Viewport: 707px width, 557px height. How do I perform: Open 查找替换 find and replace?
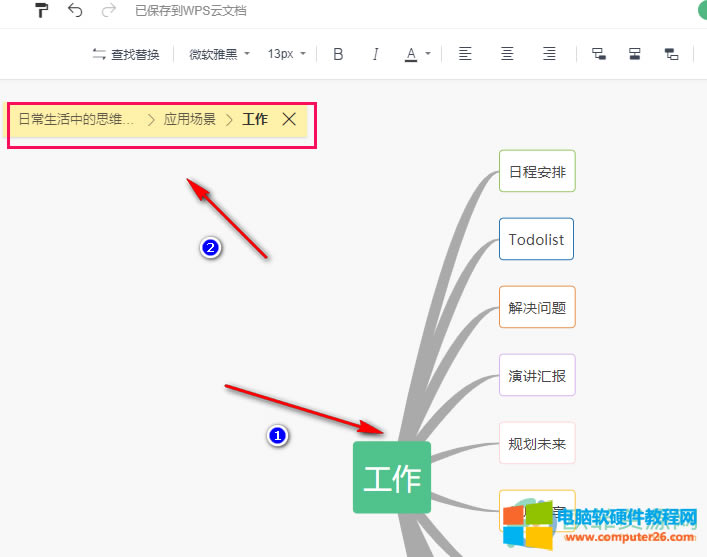pos(126,54)
